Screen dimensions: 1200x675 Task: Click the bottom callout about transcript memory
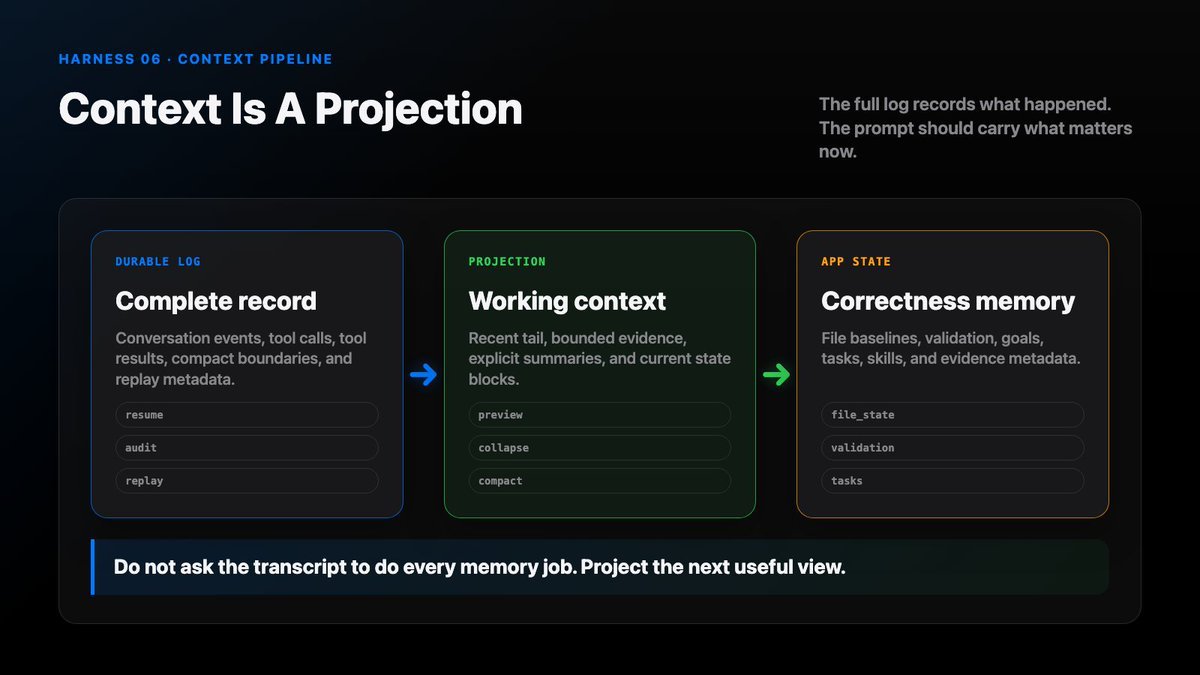pyautogui.click(x=600, y=567)
